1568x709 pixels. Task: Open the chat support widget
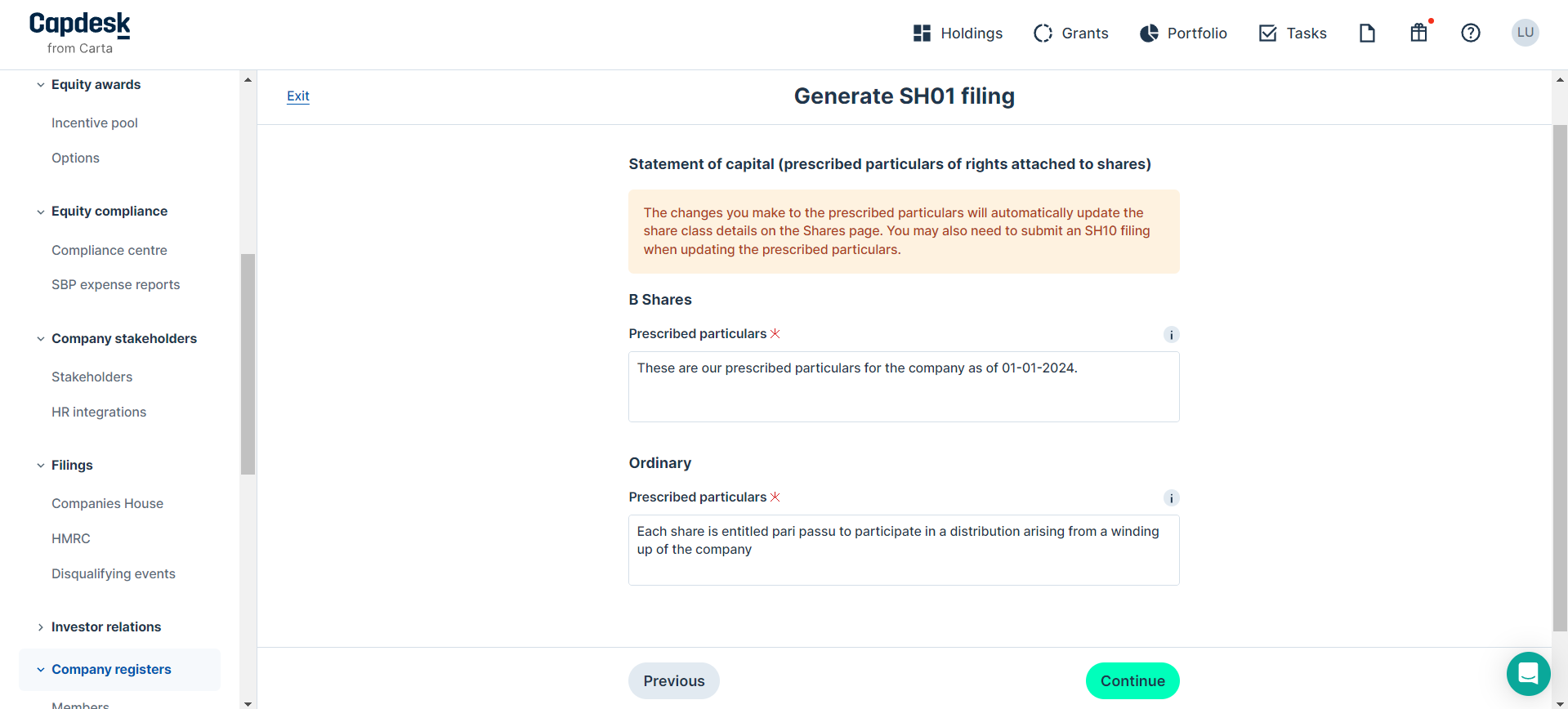pos(1528,673)
